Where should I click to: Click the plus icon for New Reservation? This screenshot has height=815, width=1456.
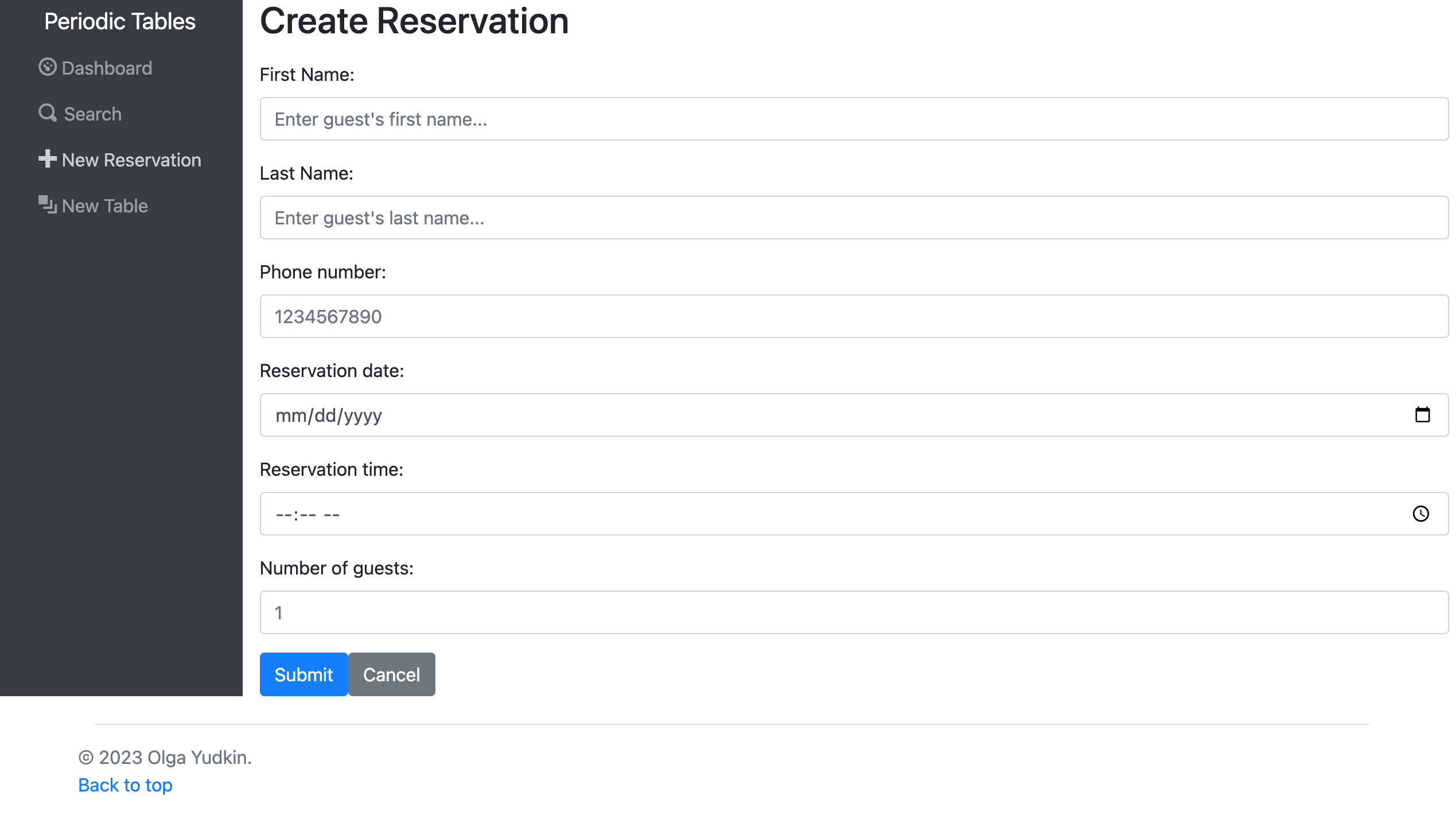click(x=48, y=159)
